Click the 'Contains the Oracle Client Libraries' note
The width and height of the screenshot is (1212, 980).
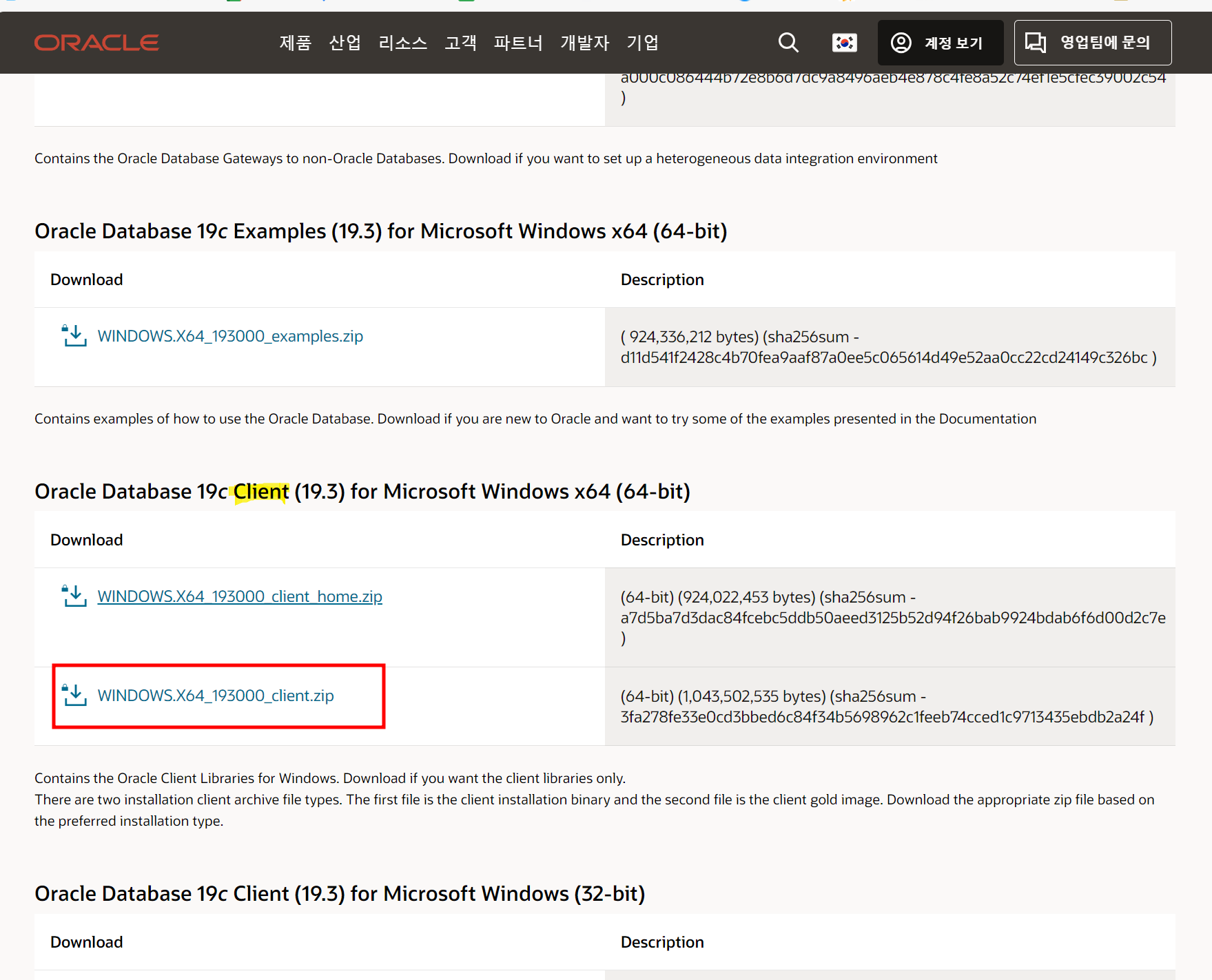(330, 778)
